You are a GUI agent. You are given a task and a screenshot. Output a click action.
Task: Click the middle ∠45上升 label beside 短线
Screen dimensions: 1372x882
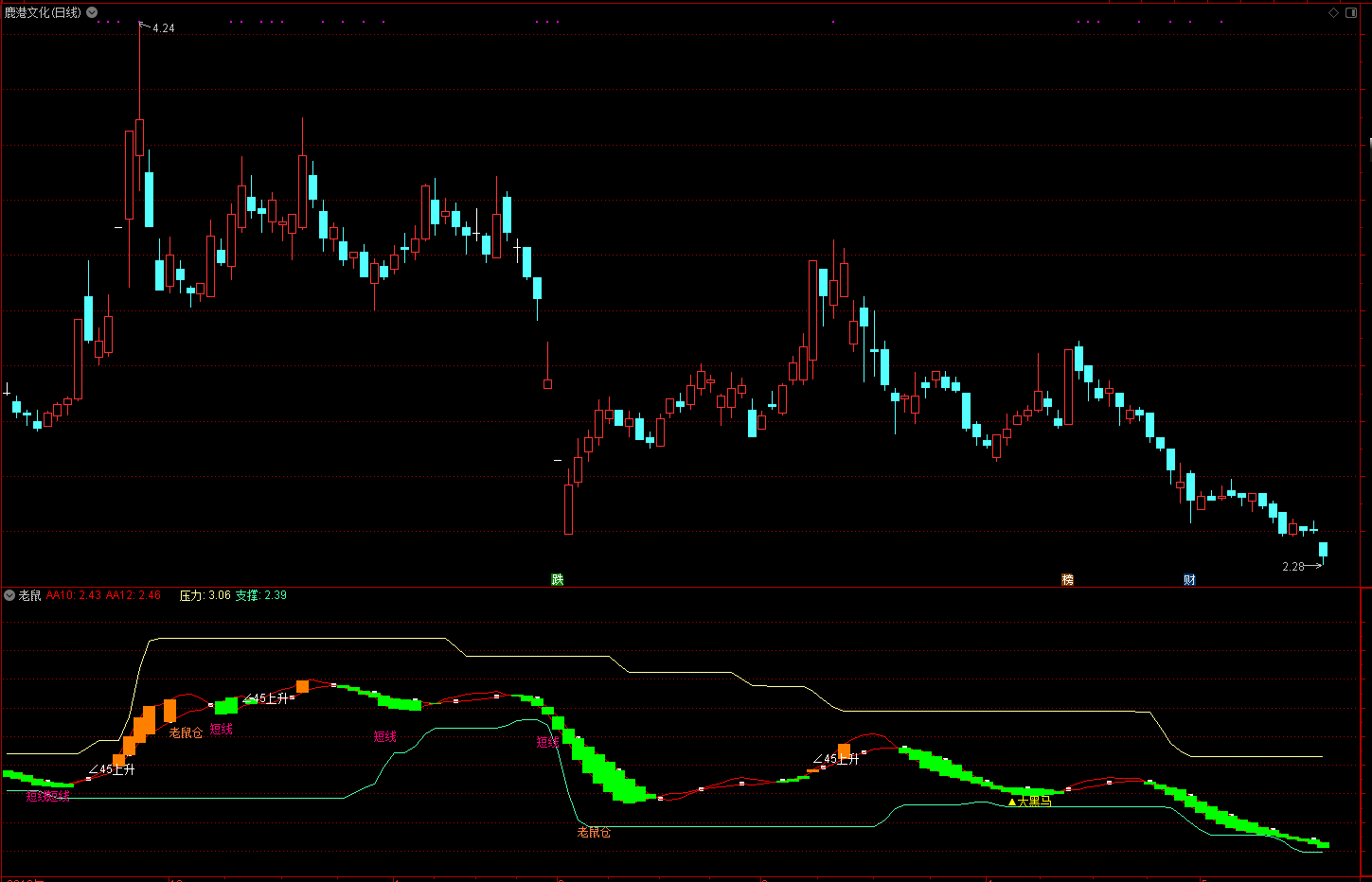coord(266,698)
